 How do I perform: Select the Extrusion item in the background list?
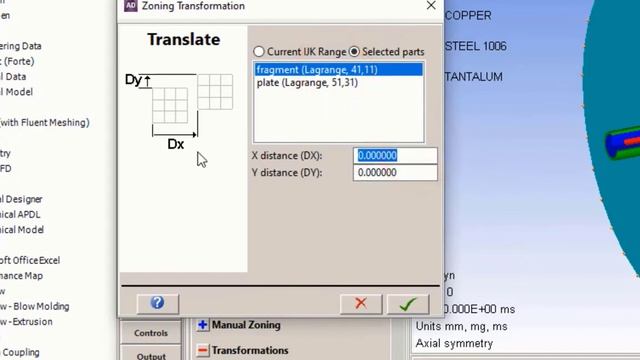pos(27,322)
